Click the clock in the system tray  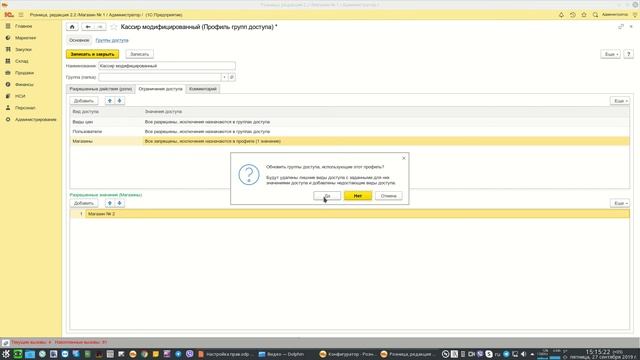[x=604, y=354]
